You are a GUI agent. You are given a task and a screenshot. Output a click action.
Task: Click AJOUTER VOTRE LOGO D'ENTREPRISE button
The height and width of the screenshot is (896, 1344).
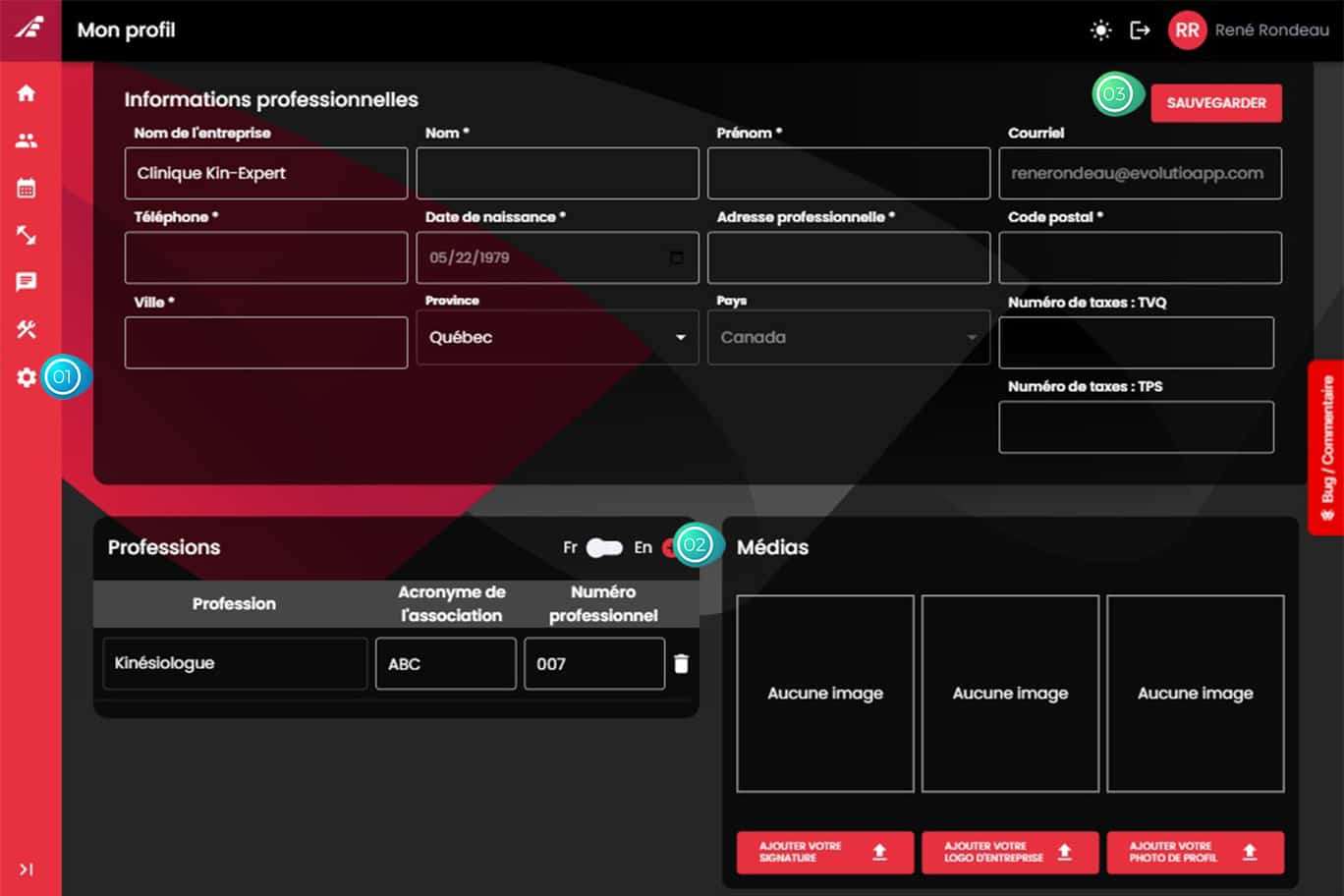coord(1010,852)
